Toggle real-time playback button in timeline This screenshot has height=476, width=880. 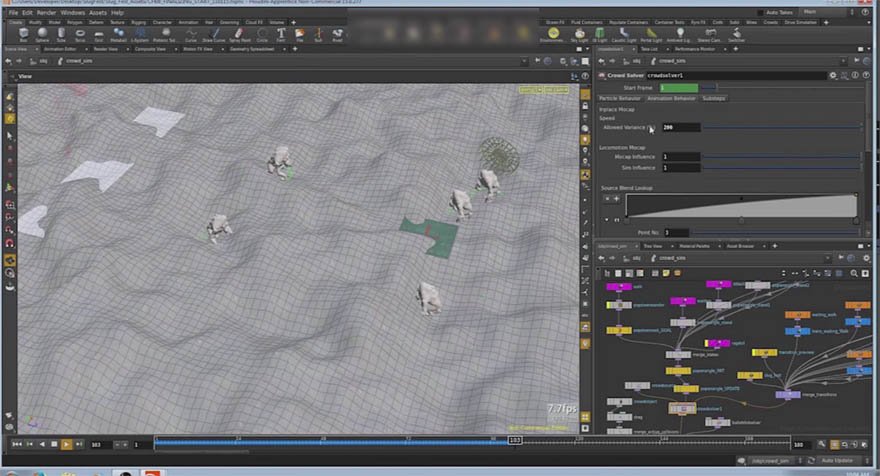pyautogui.click(x=835, y=445)
